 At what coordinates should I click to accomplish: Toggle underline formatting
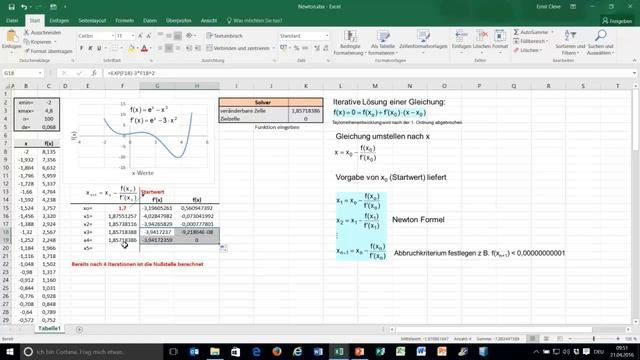tap(99, 48)
